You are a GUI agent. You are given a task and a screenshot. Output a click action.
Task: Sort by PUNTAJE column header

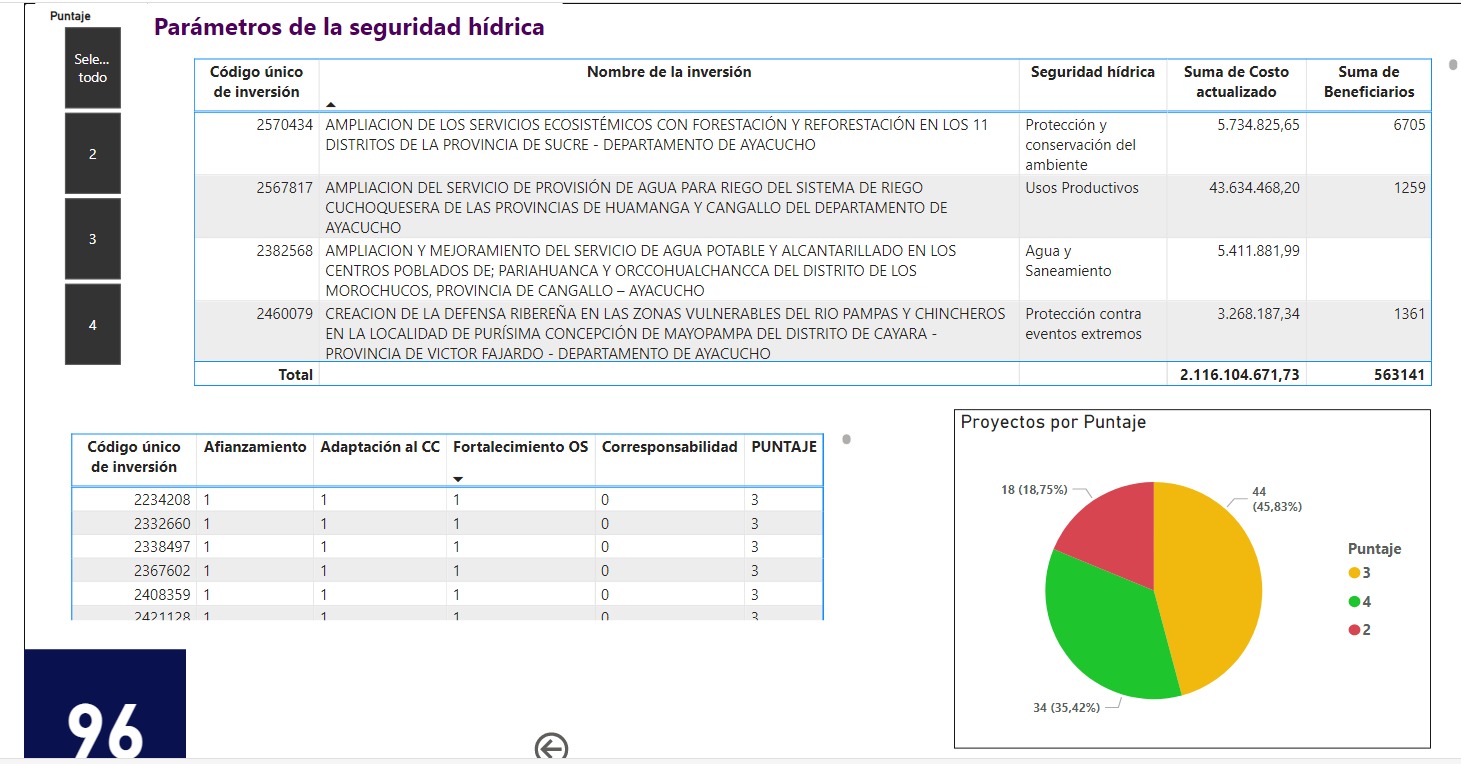click(x=784, y=447)
